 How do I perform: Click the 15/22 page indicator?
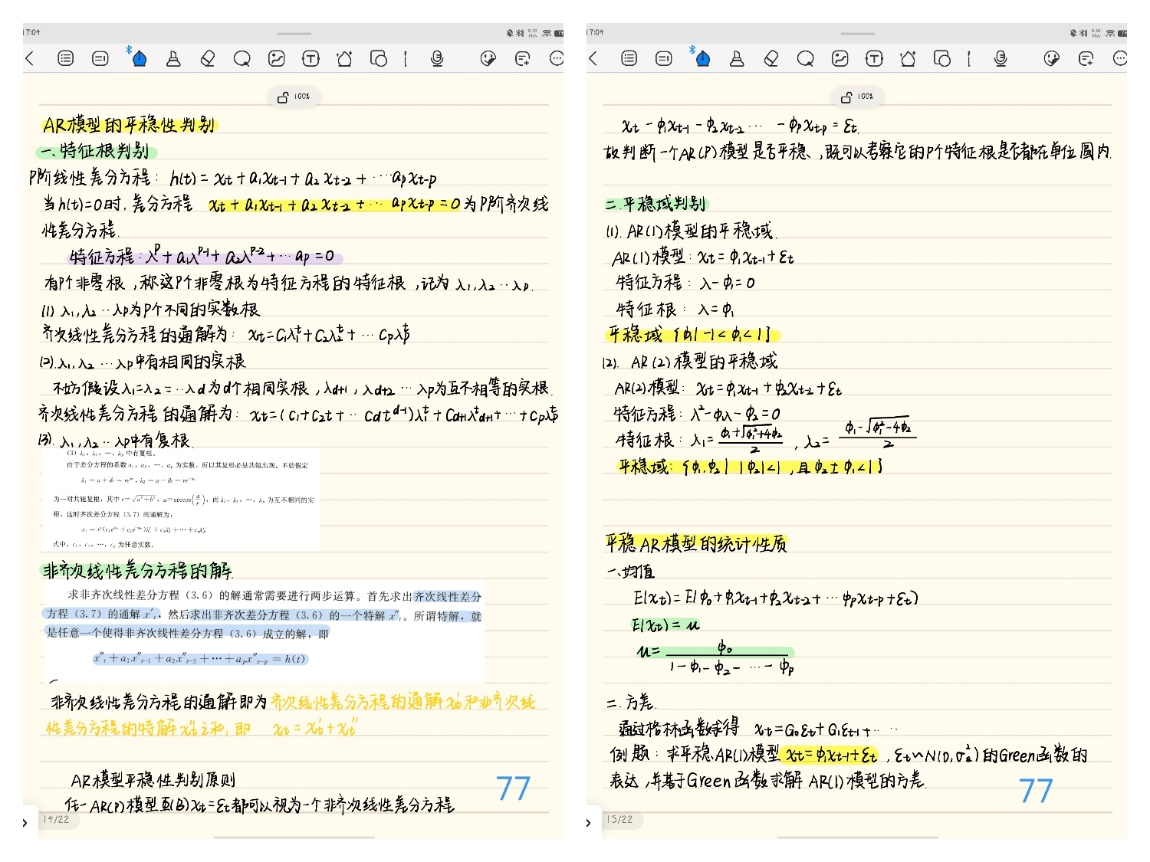pos(619,820)
